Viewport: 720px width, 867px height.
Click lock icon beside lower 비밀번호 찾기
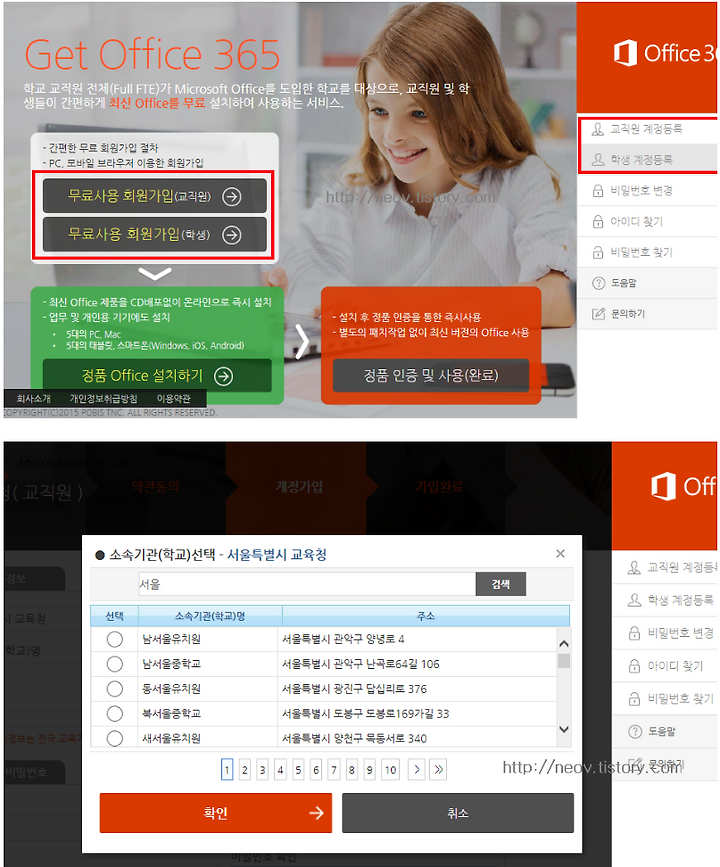tap(634, 699)
